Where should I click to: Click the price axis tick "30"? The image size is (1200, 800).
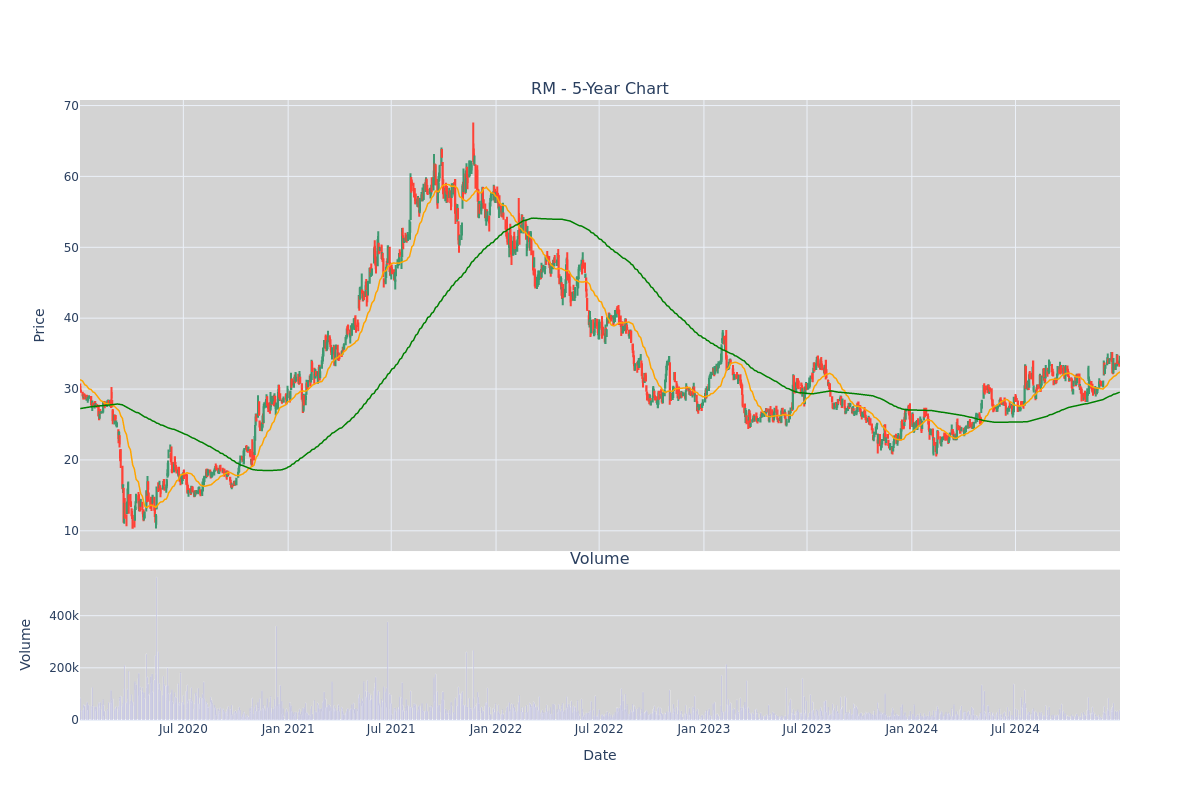point(71,389)
